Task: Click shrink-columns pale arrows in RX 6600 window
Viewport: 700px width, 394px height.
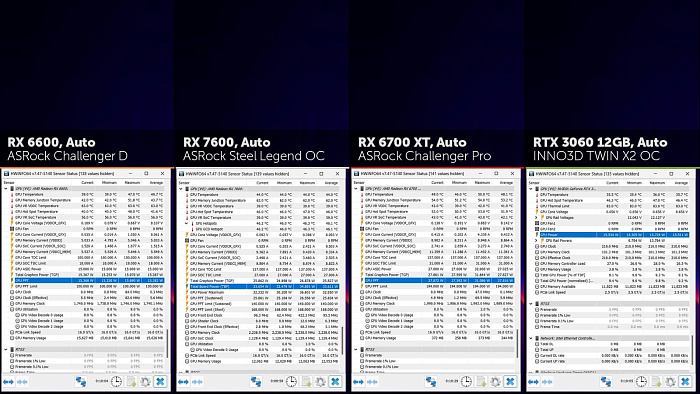Action: [22, 382]
